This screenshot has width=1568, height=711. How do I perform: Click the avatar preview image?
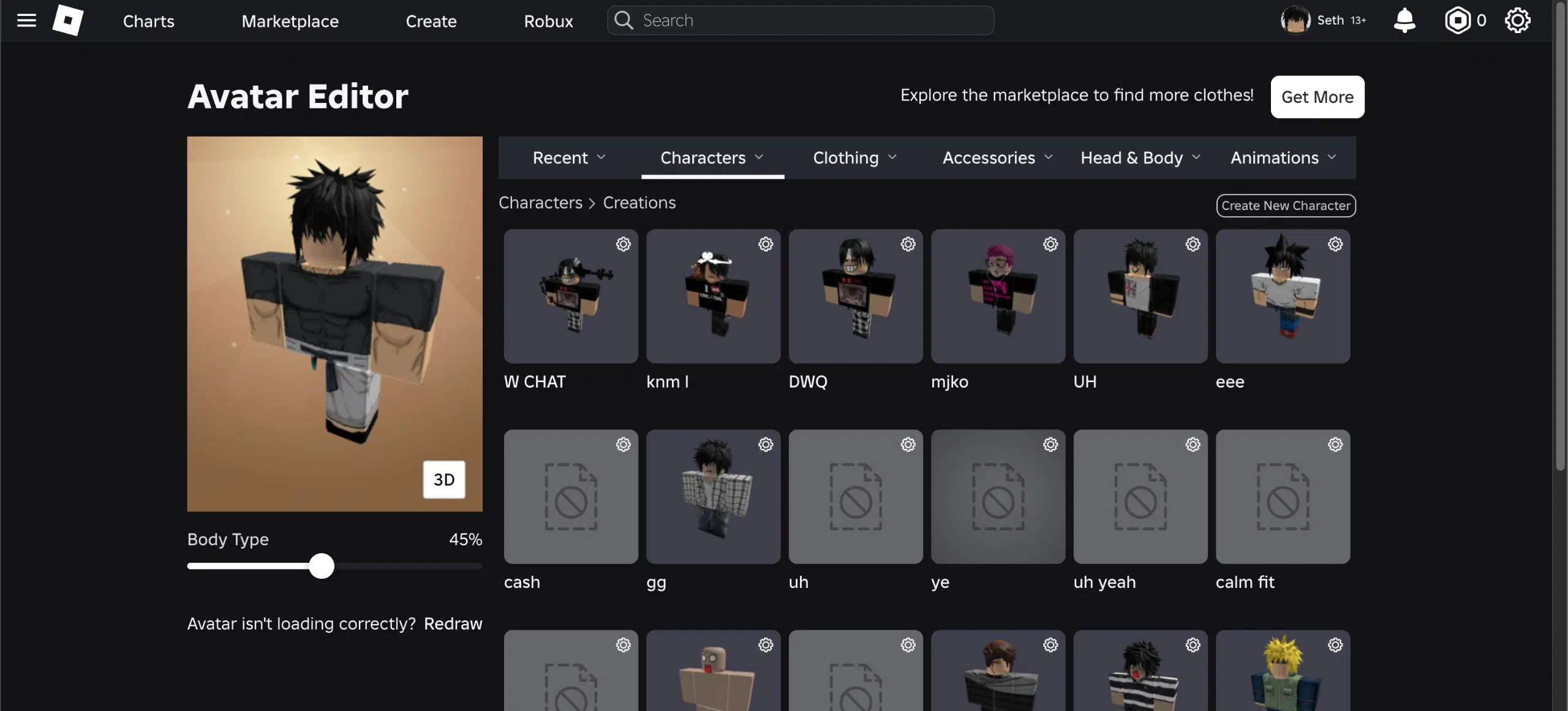pyautogui.click(x=334, y=323)
